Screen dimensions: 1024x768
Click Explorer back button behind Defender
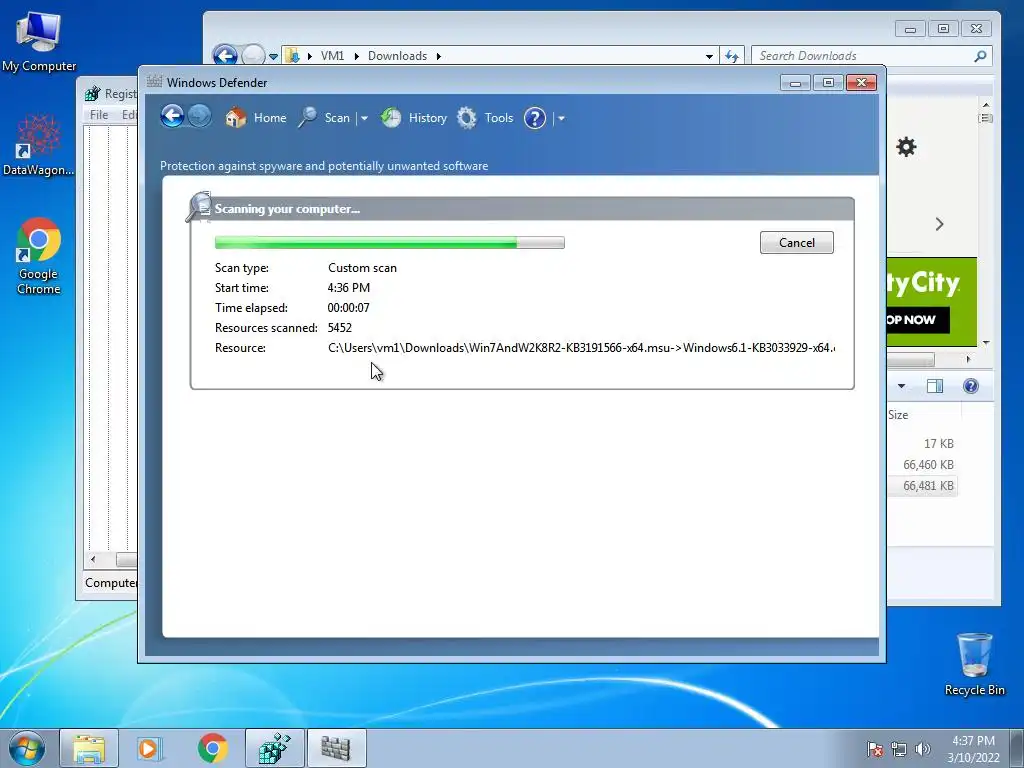click(x=225, y=56)
